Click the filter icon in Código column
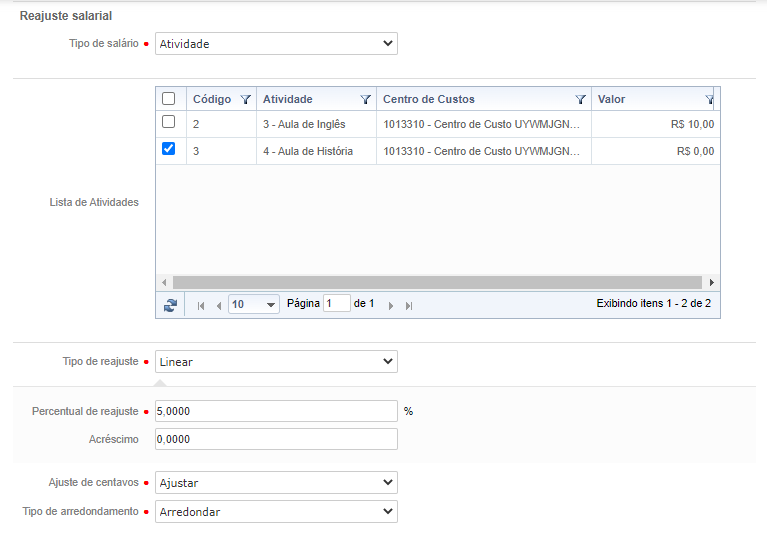The image size is (767, 538). coord(245,100)
